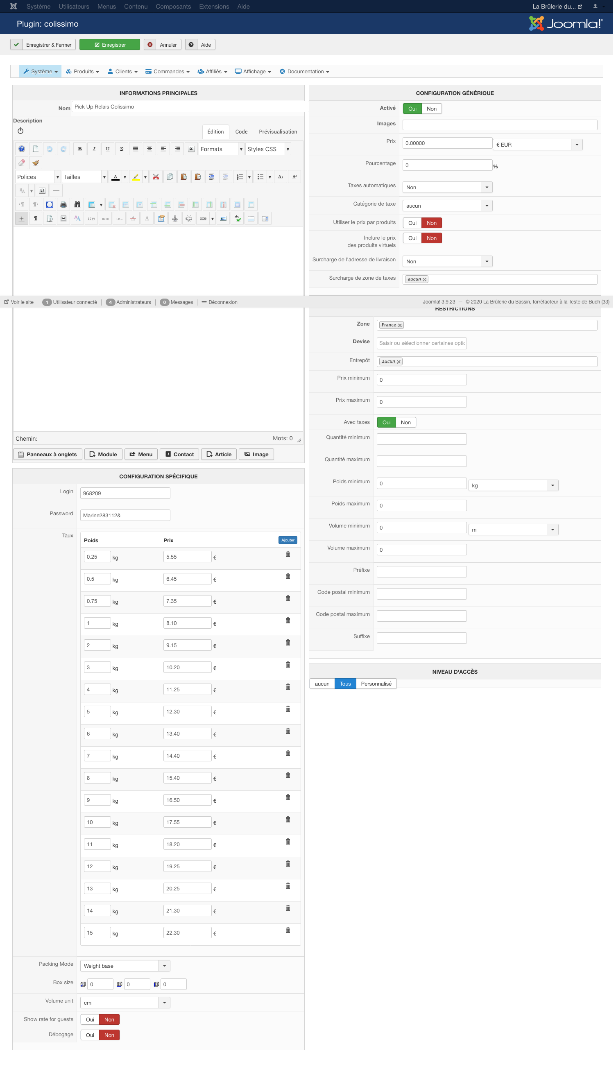Toggle strikethrough formatting in the editor
Image resolution: width=613 pixels, height=1080 pixels.
[121, 149]
